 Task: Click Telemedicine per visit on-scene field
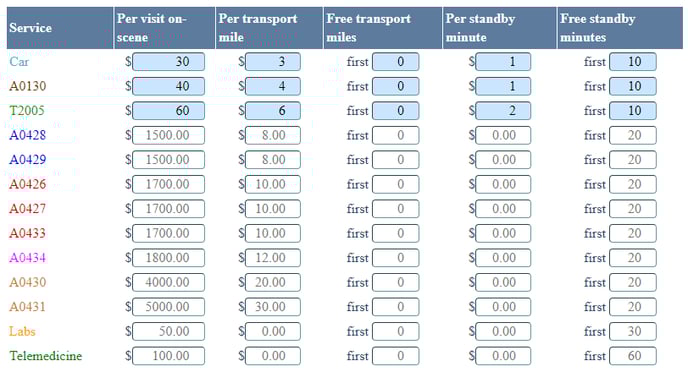click(x=168, y=356)
